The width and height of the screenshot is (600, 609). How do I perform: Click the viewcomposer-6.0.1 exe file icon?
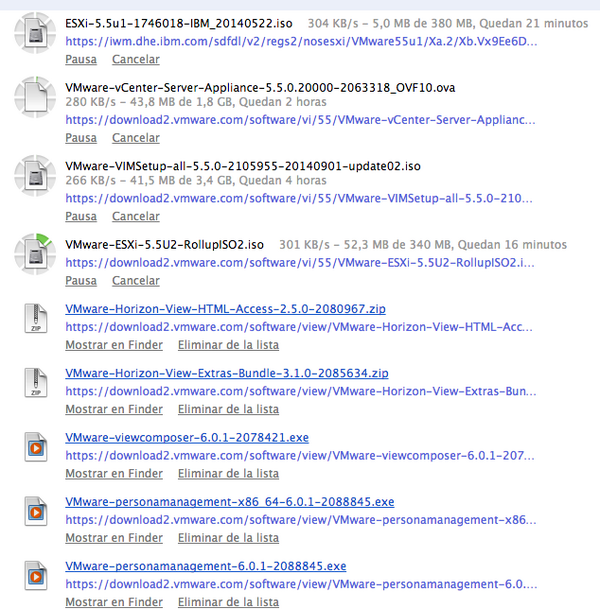[x=36, y=447]
